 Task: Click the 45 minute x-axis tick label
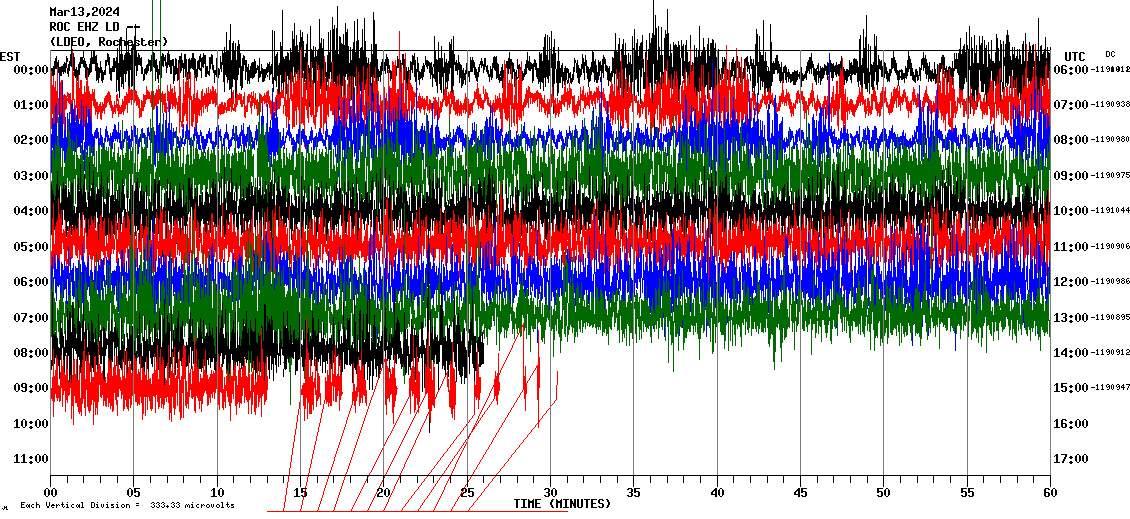click(x=800, y=493)
